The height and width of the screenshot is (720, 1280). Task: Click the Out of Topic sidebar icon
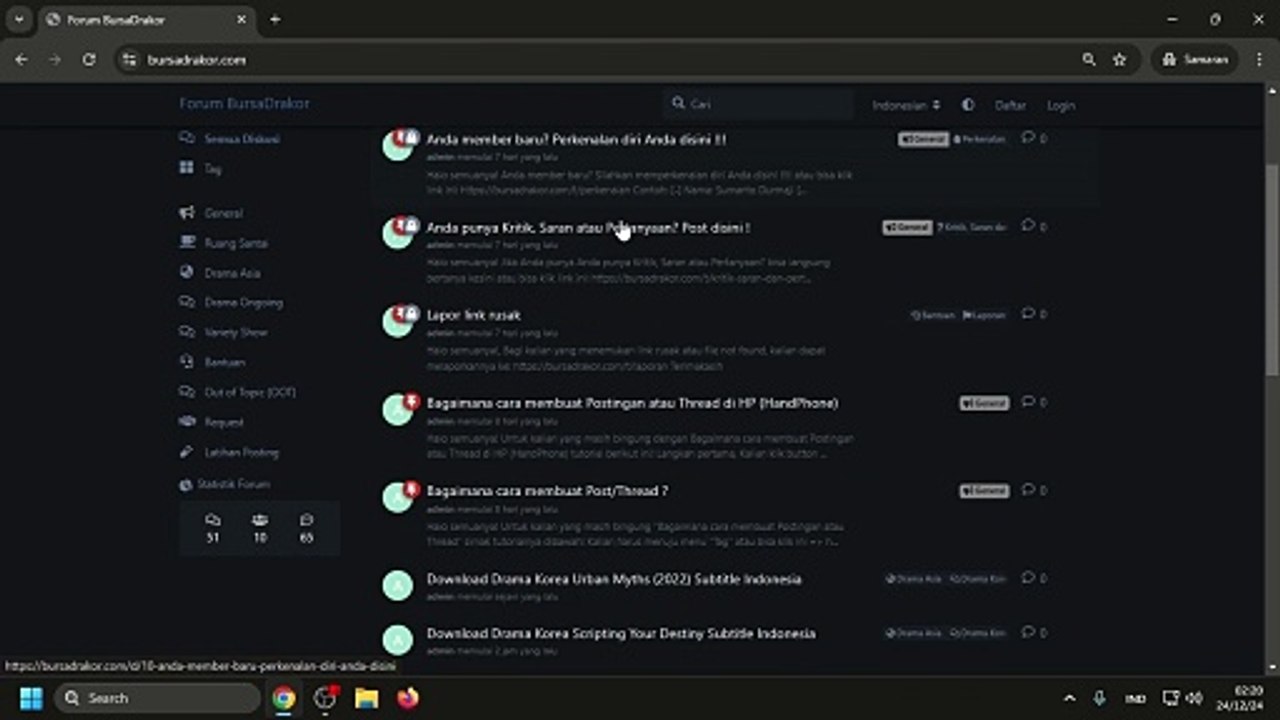coord(186,392)
